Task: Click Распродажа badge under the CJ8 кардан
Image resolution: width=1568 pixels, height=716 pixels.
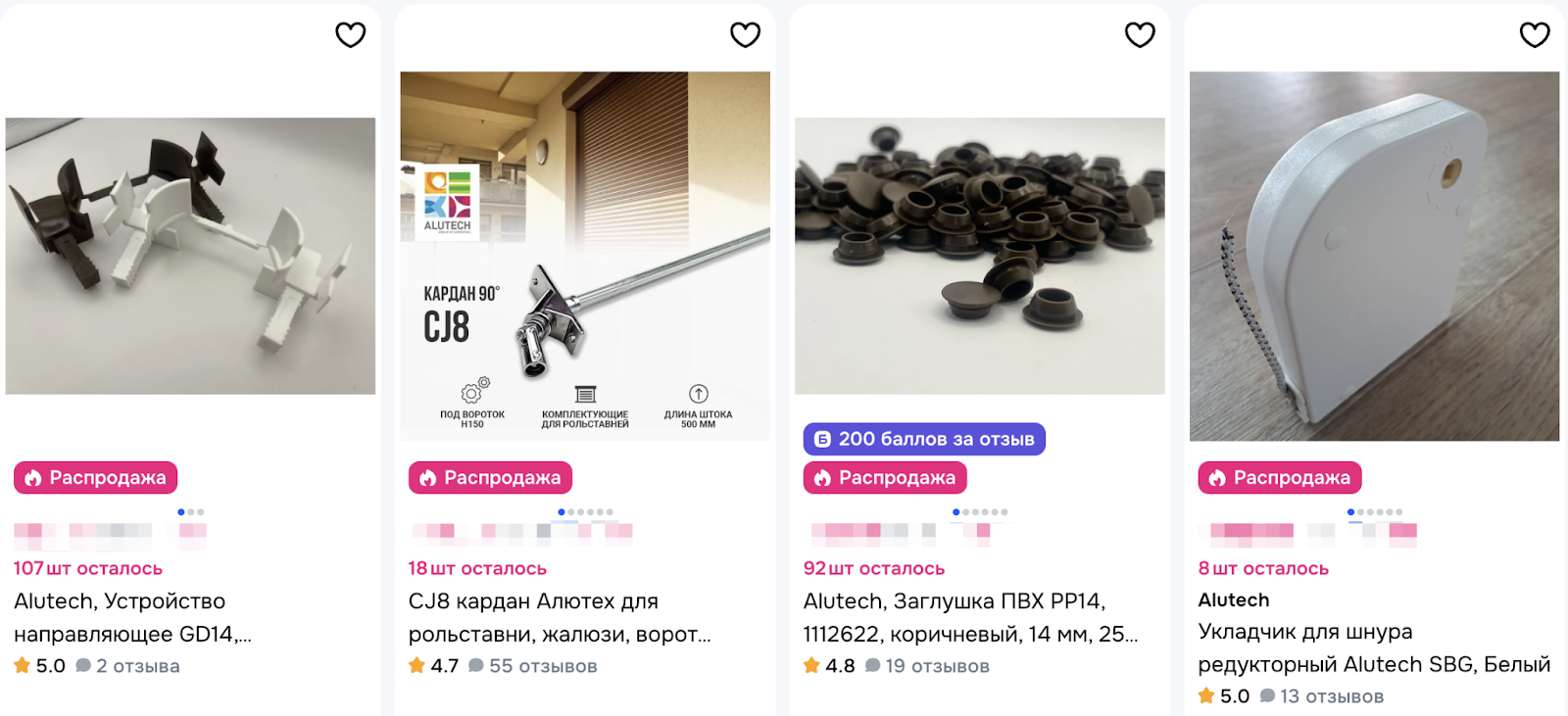Action: pos(490,478)
